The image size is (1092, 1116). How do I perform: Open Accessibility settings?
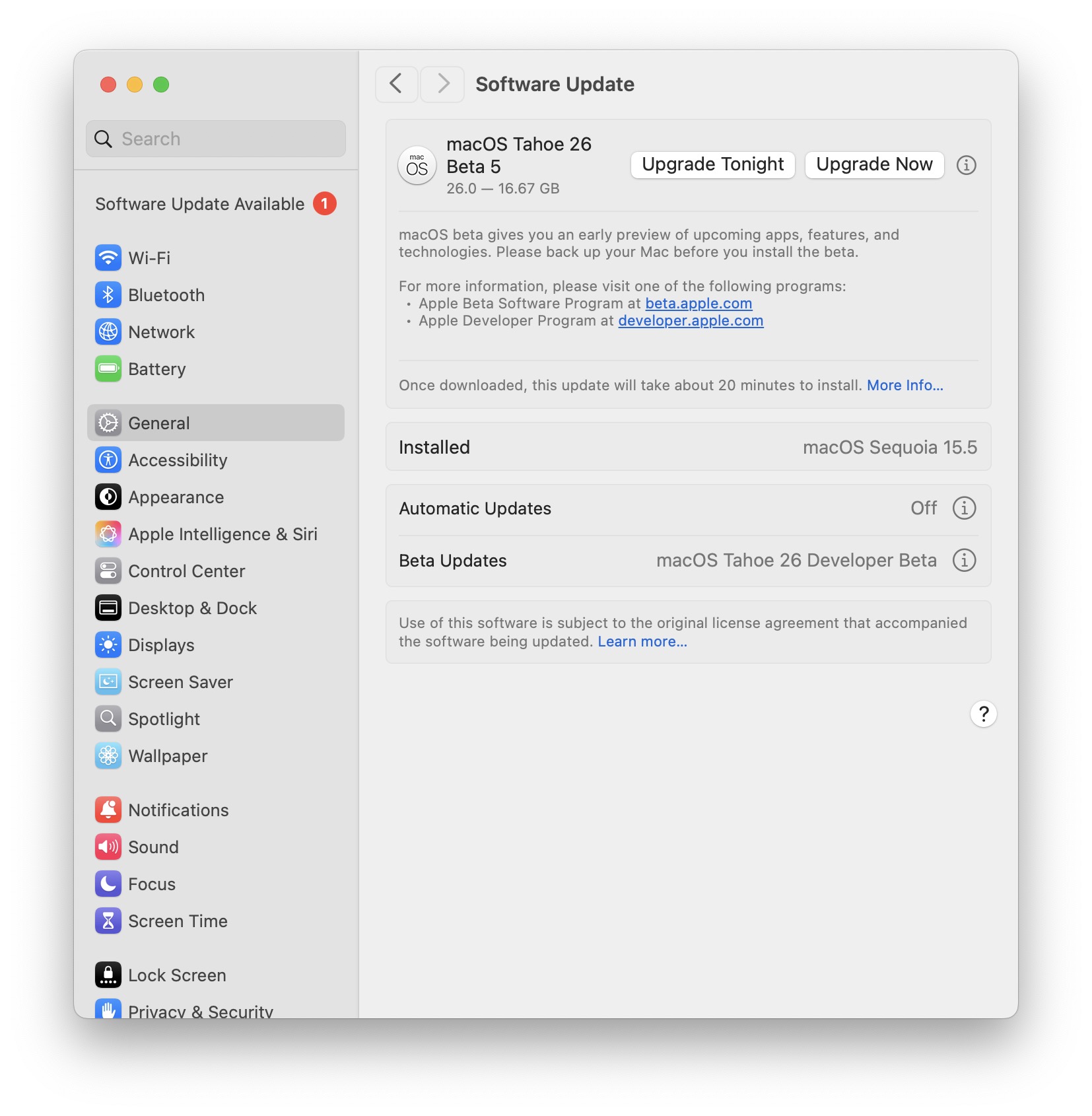pyautogui.click(x=177, y=460)
